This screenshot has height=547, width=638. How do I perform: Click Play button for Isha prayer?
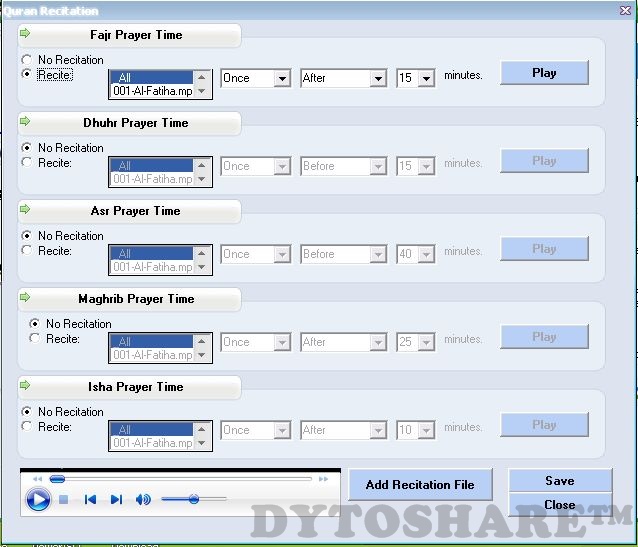click(x=544, y=424)
